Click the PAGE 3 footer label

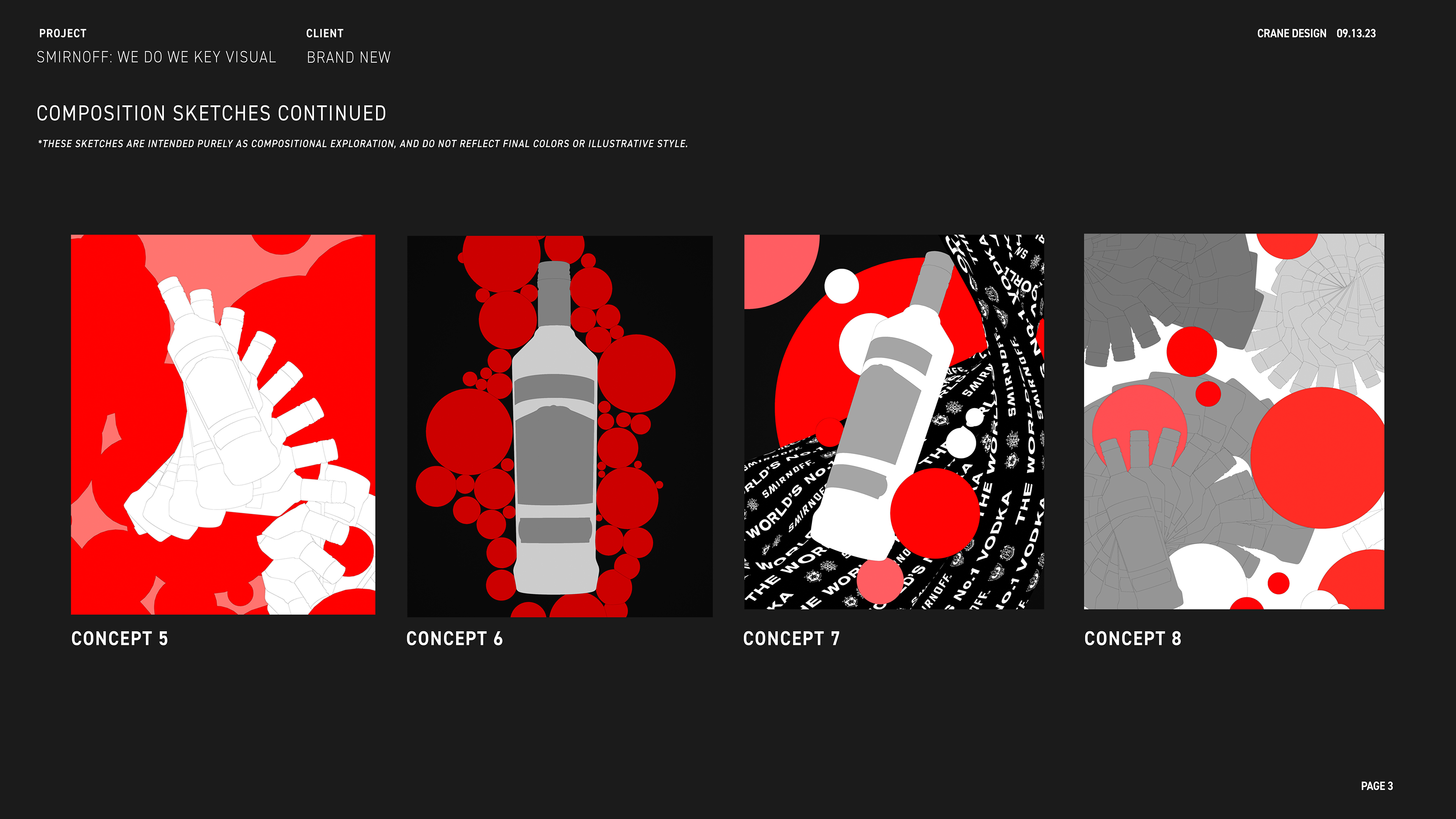[1377, 786]
